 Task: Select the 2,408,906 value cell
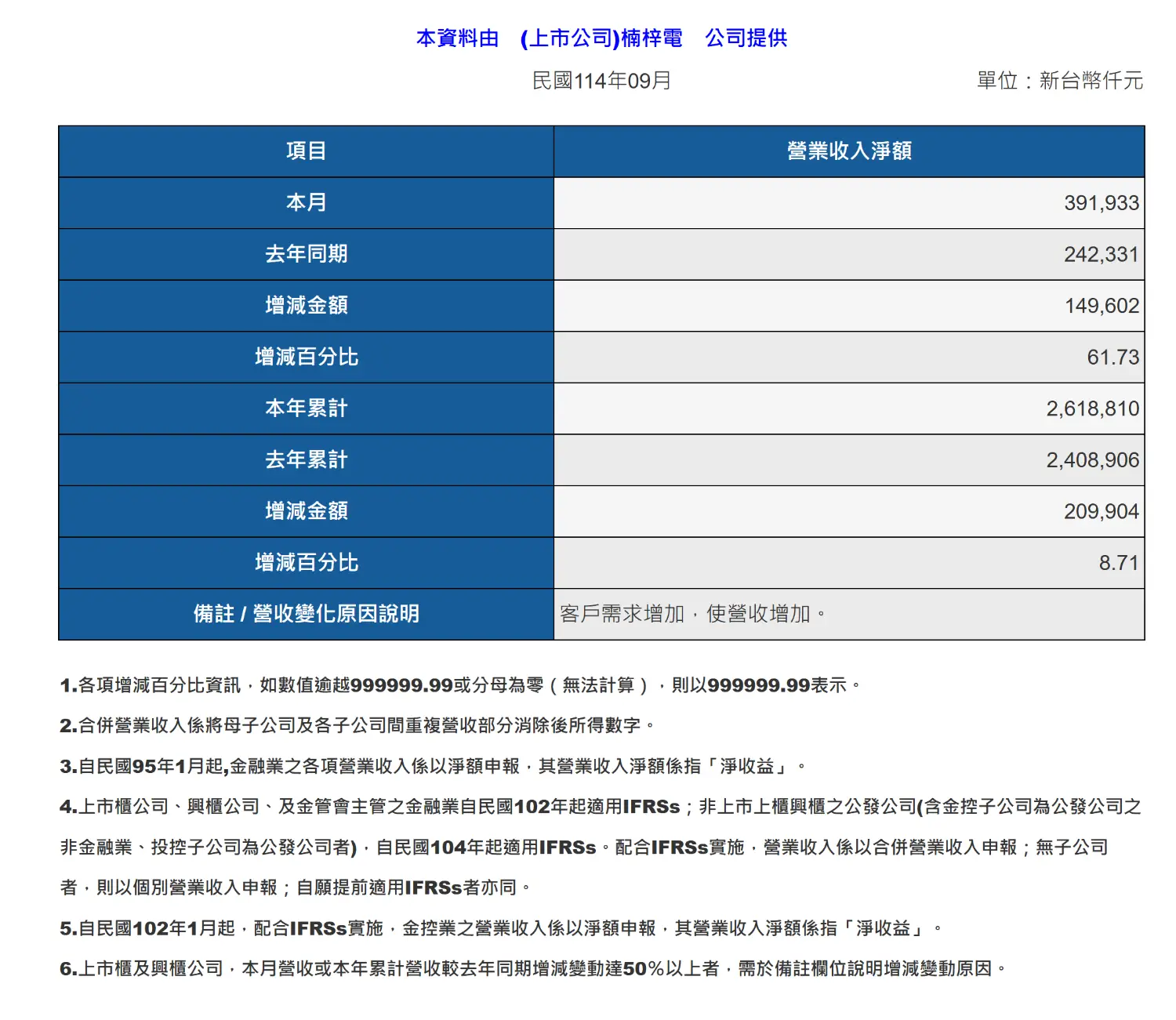1092,460
